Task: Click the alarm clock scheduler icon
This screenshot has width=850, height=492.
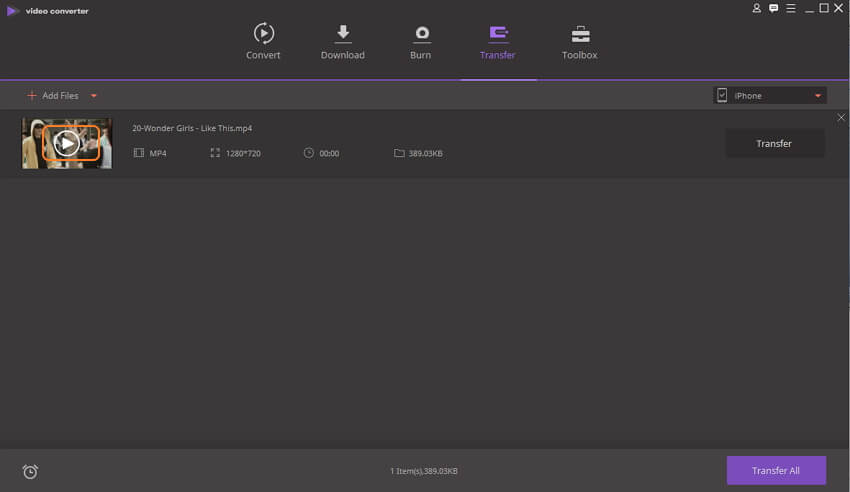Action: tap(30, 471)
